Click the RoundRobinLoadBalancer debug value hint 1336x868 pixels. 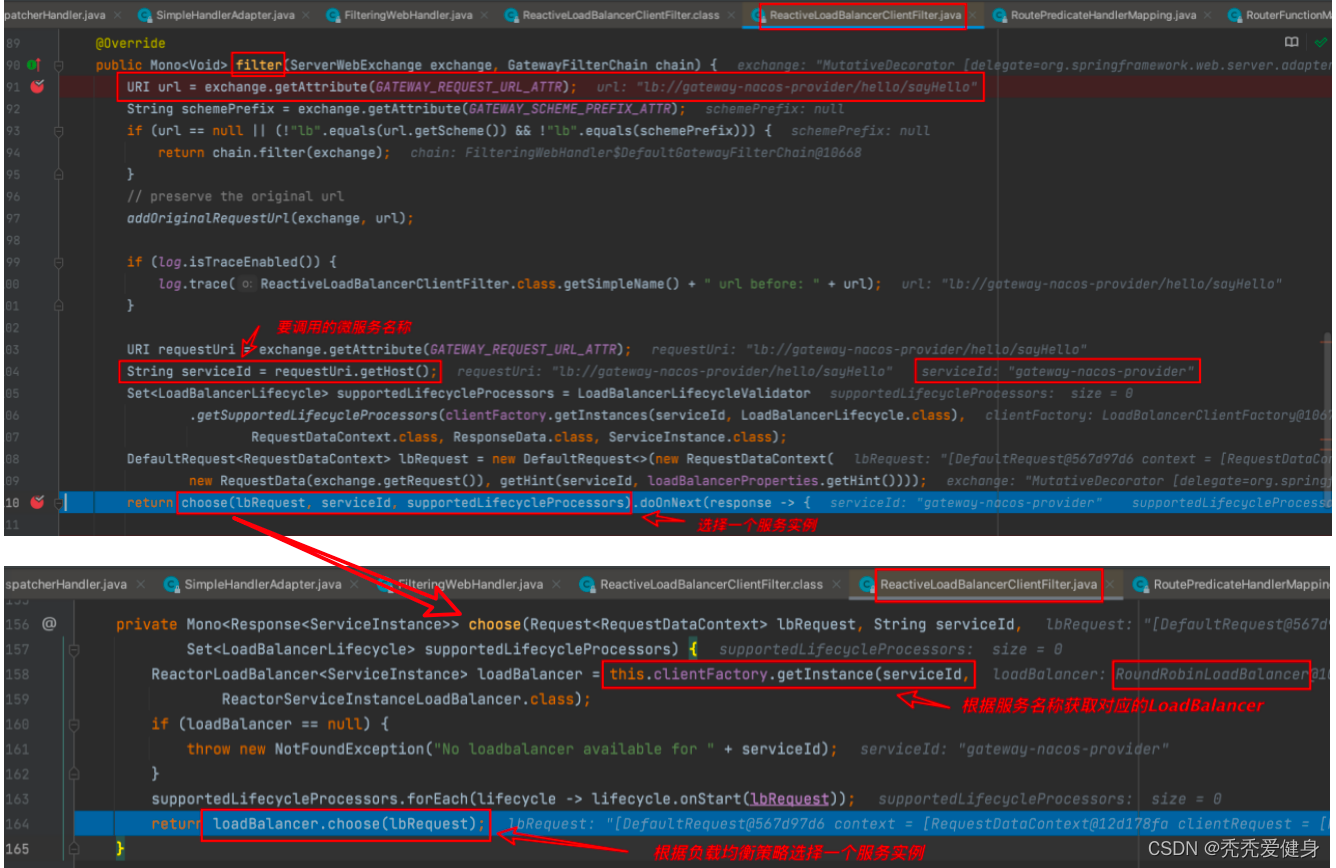coord(1213,674)
